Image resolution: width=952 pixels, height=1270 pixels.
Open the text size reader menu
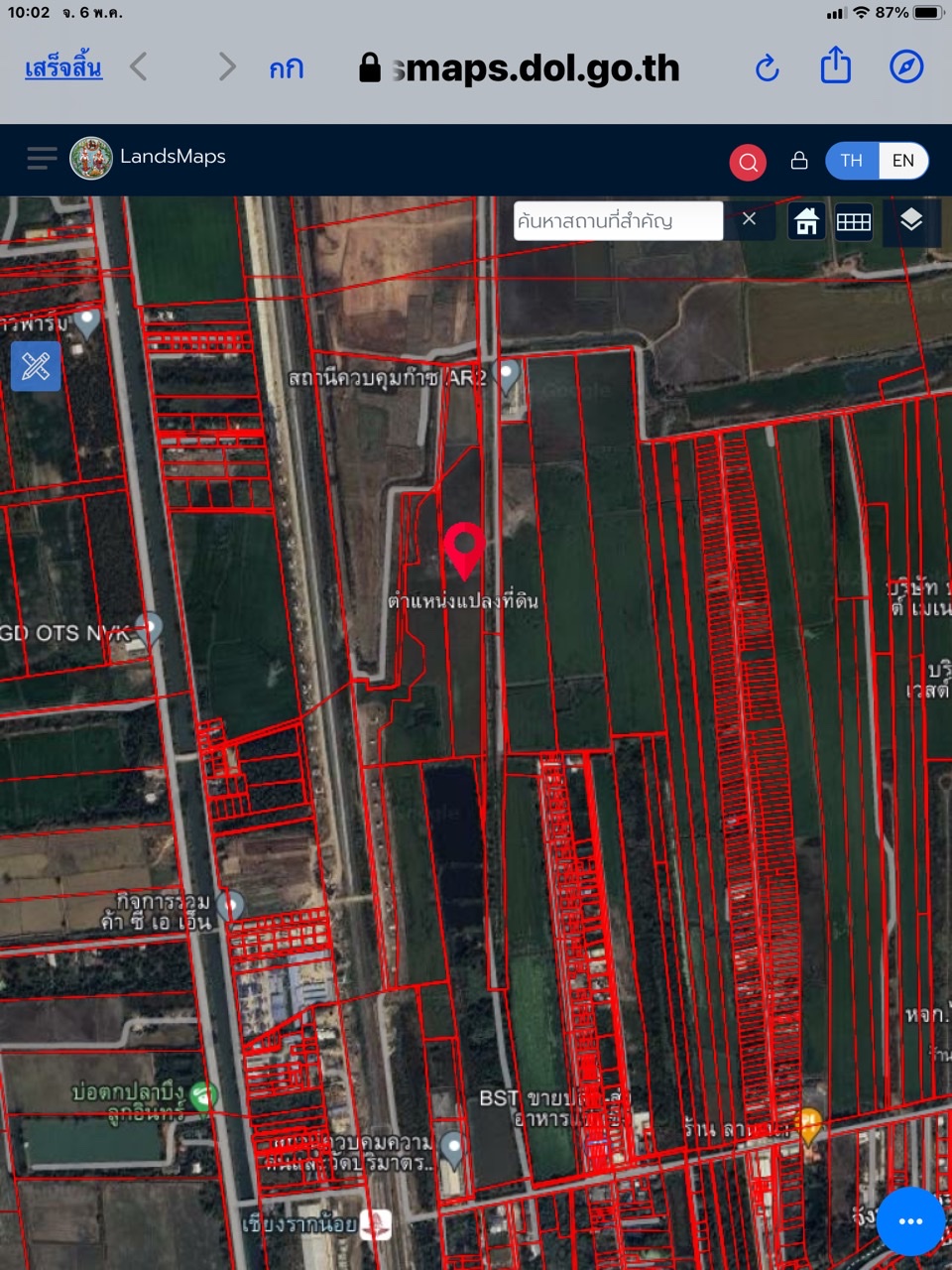[286, 68]
